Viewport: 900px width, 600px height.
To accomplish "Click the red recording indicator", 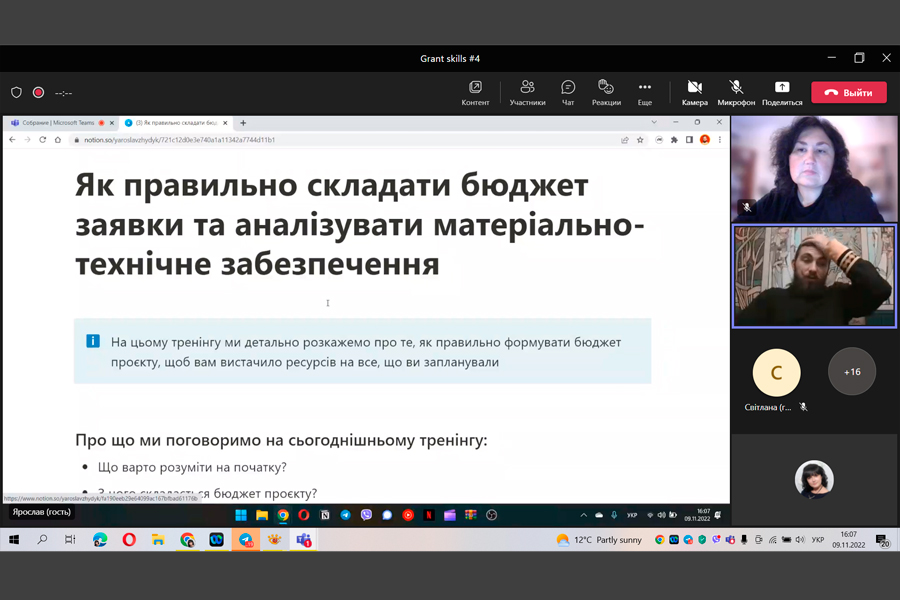I will tap(38, 93).
